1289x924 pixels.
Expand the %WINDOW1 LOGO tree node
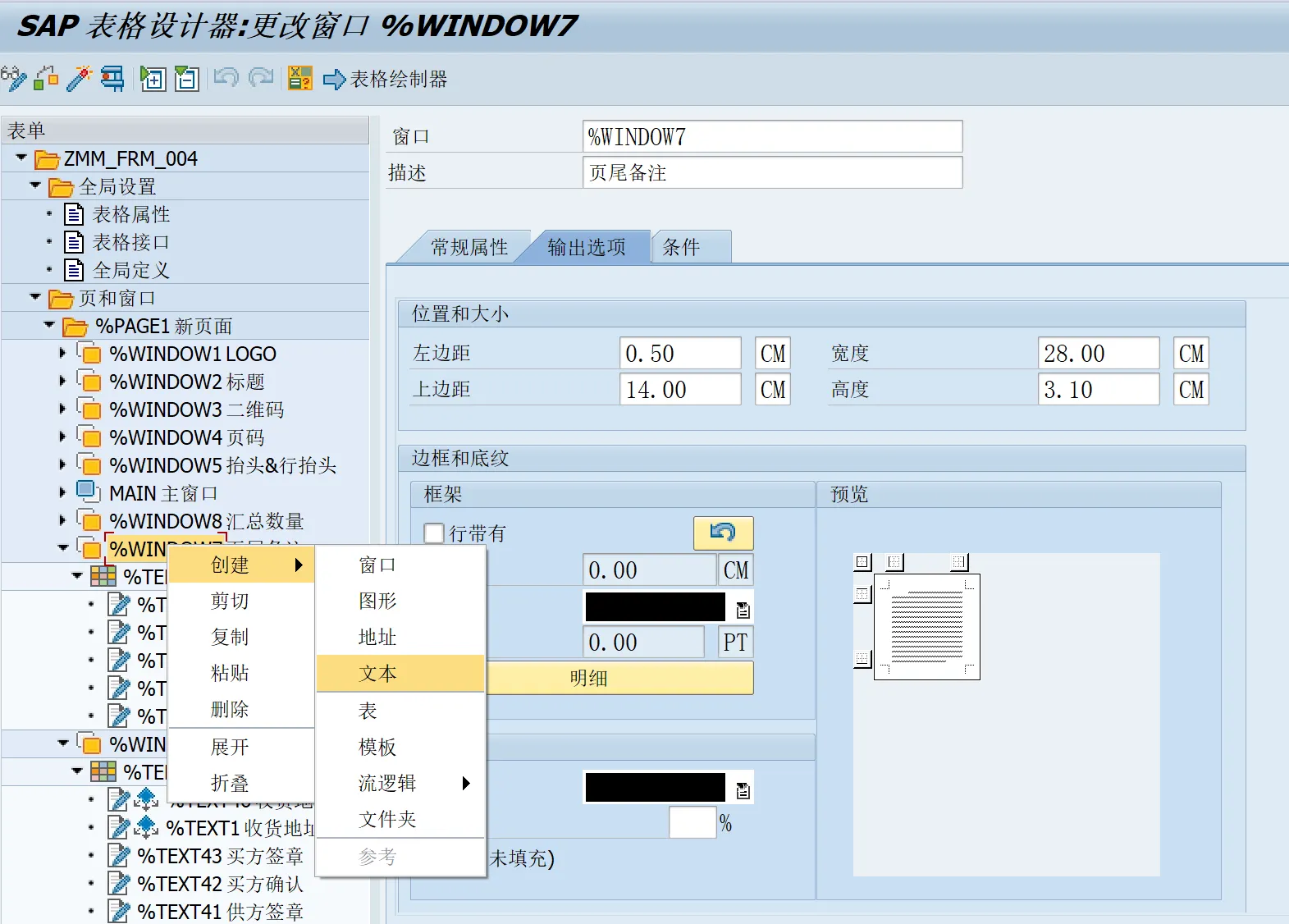(x=62, y=354)
